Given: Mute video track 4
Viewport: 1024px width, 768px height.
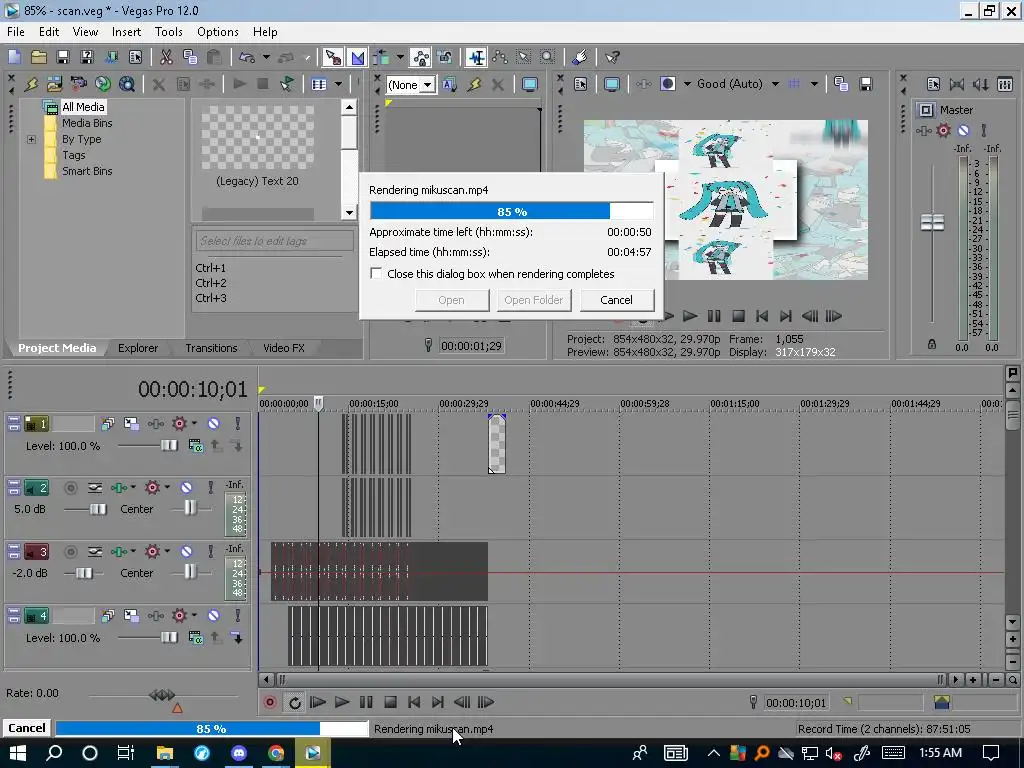Looking at the screenshot, I should tap(213, 616).
